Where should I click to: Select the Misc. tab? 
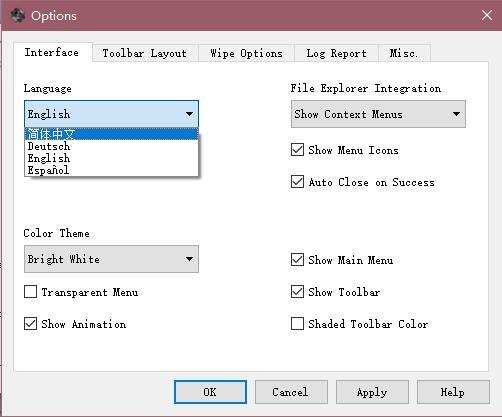click(404, 53)
